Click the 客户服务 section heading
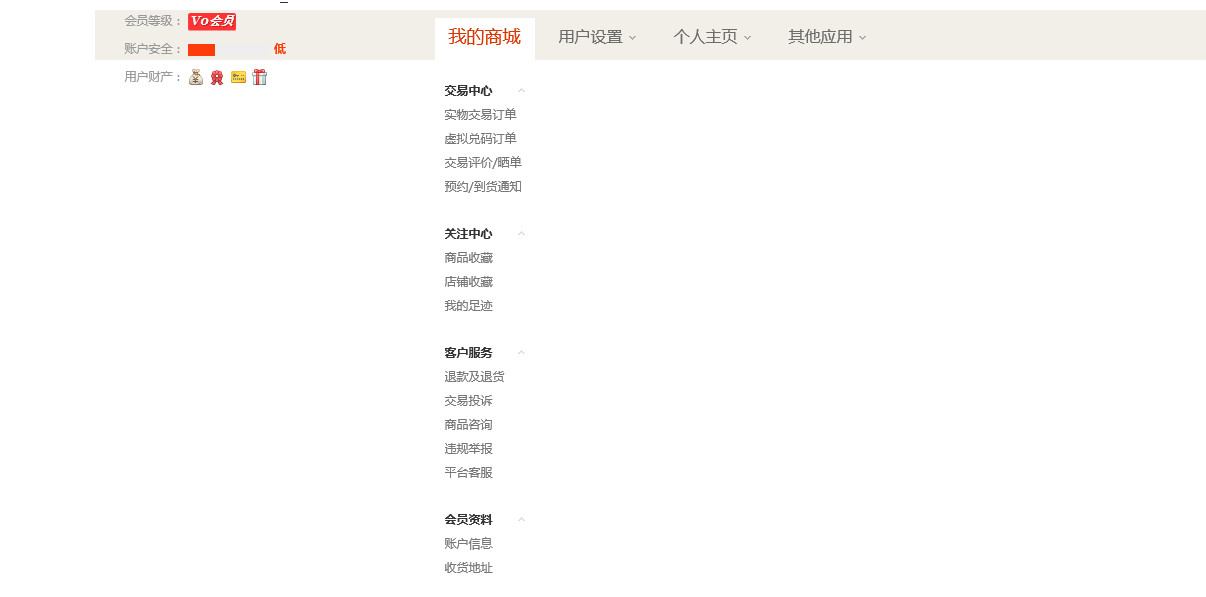 469,353
